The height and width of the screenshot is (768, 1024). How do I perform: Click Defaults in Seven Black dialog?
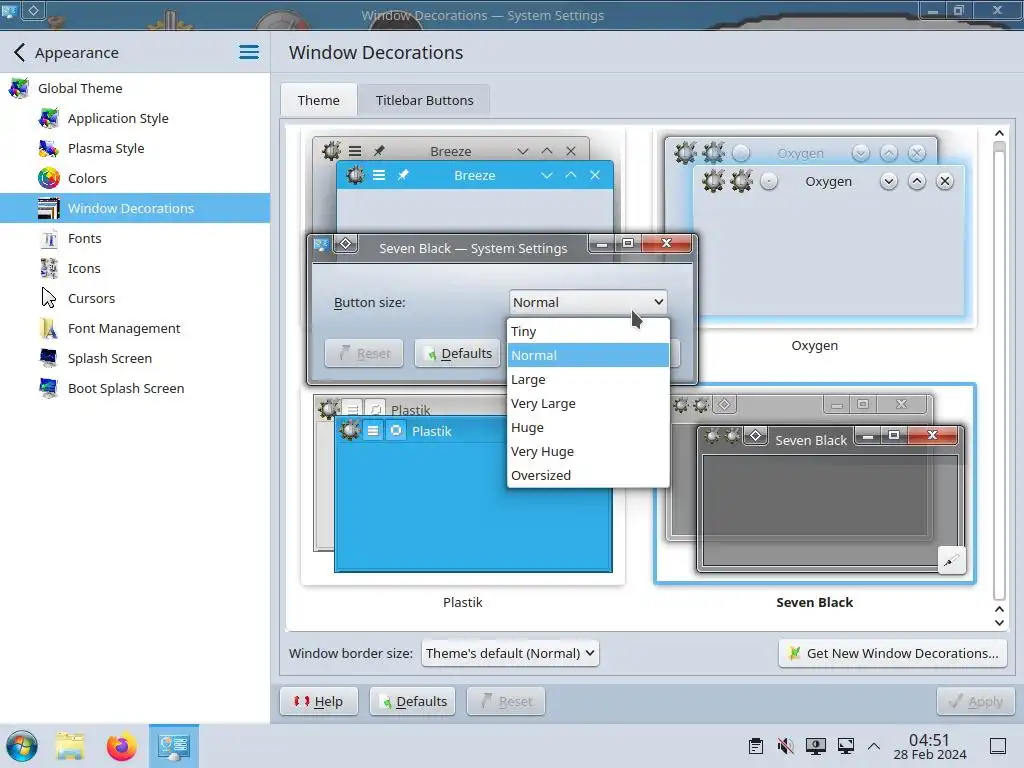[x=460, y=353]
